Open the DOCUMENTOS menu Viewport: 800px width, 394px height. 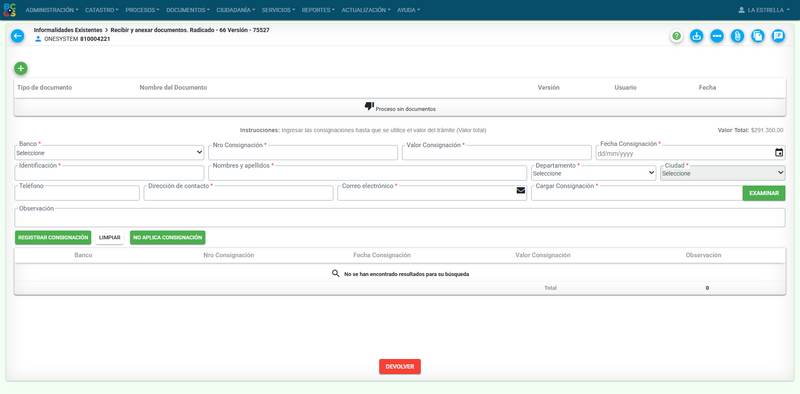point(188,10)
